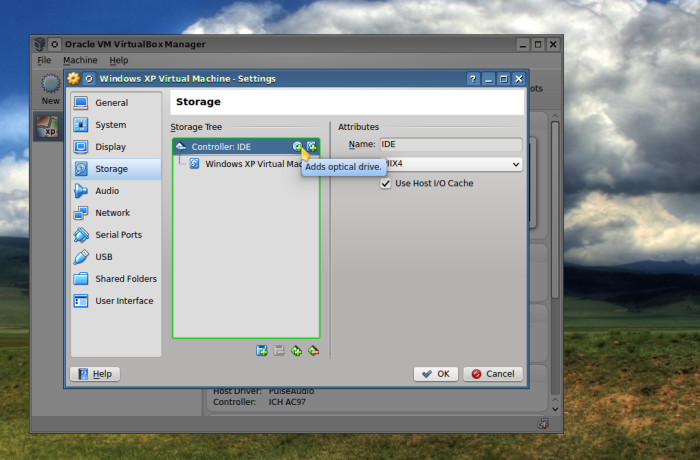700x460 pixels.
Task: Open window menu icon on Settings titlebar
Action: [x=89, y=79]
